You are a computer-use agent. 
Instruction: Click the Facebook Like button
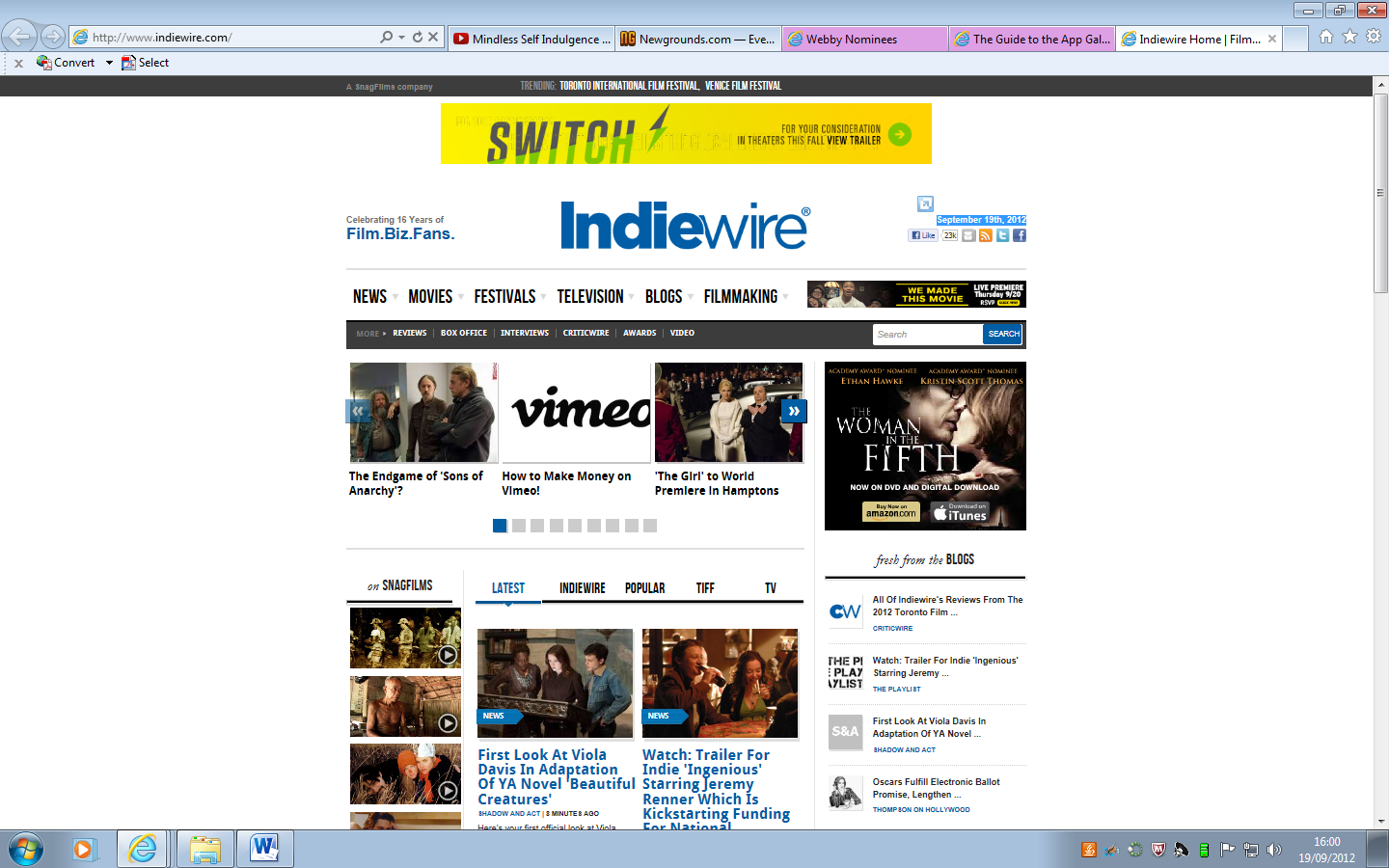coord(922,235)
